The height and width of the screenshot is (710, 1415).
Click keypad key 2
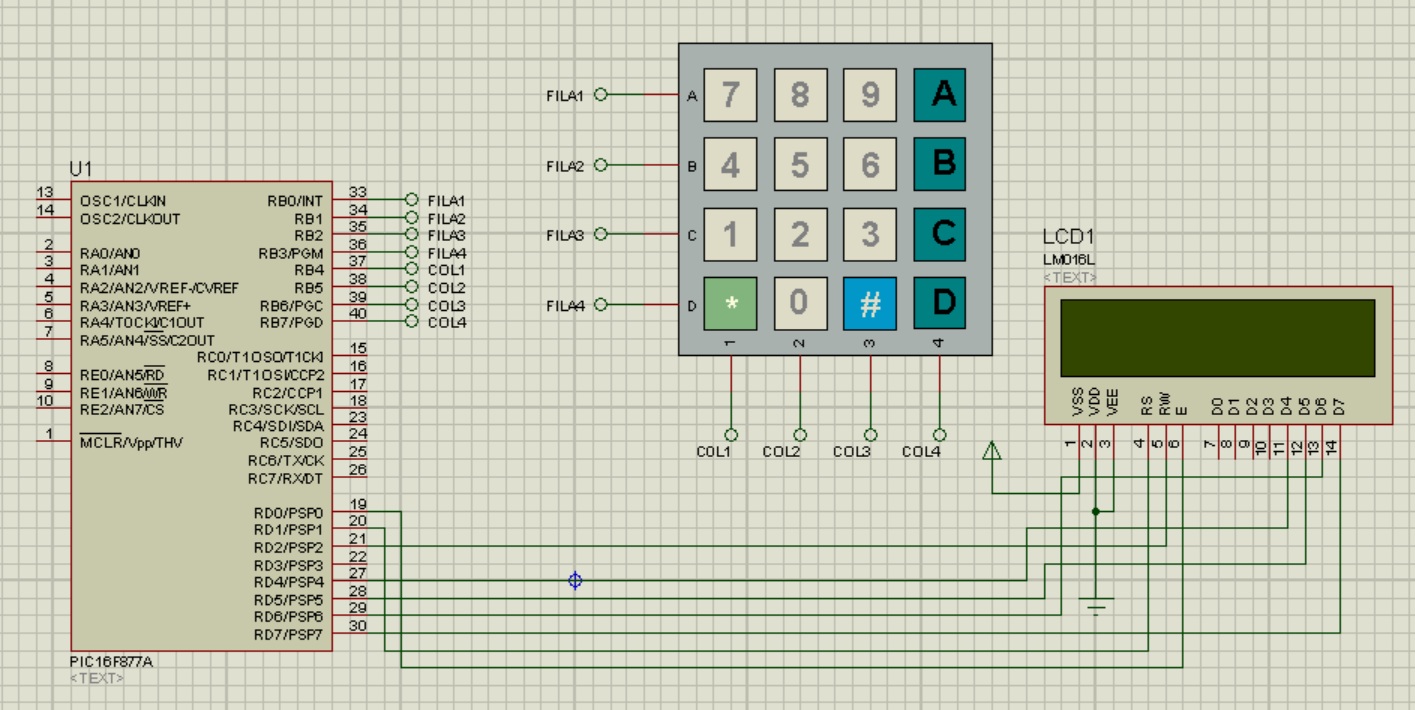pyautogui.click(x=800, y=234)
